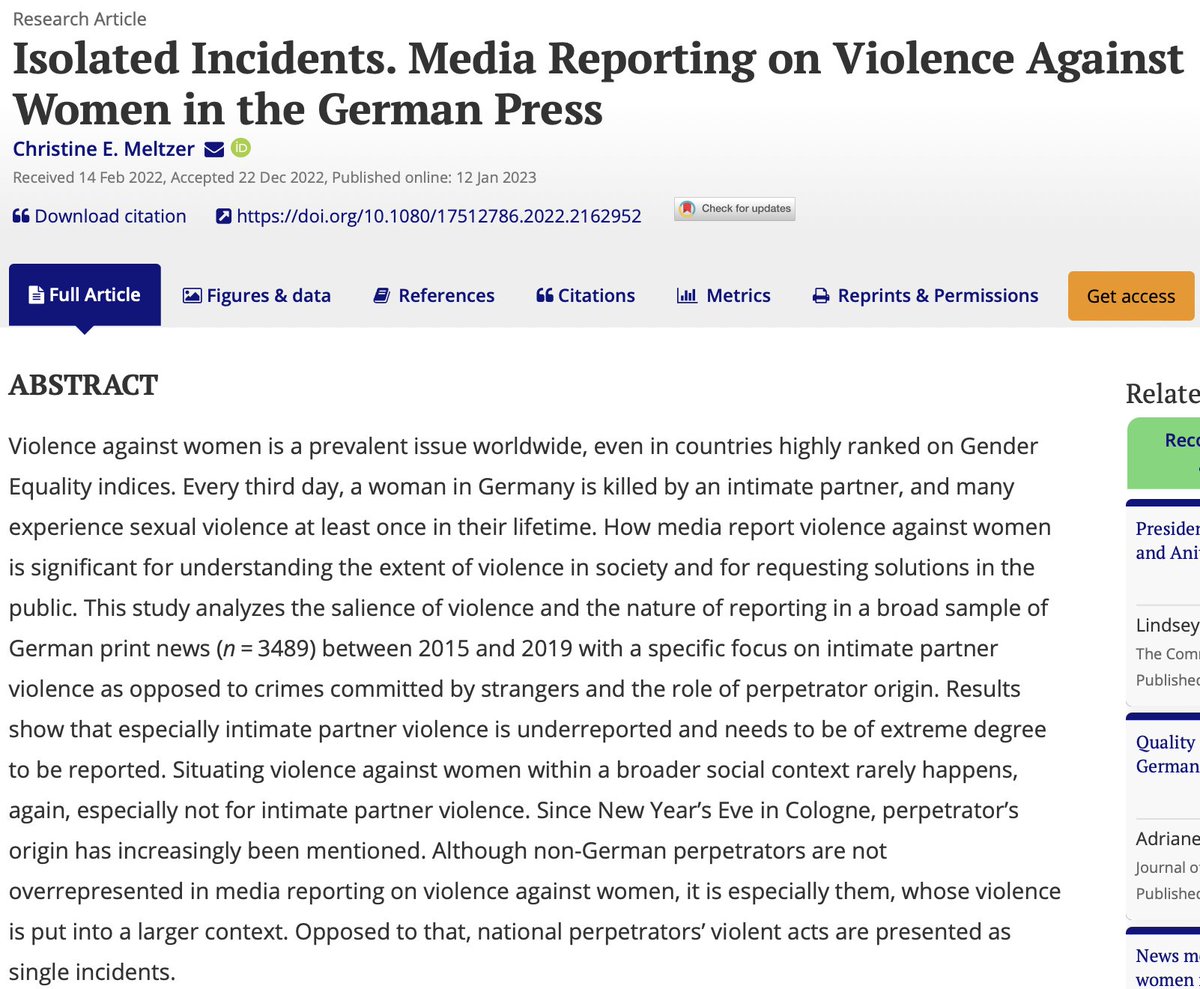Screen dimensions: 1200x989
Task: Click the book icon on References tab
Action: tap(381, 296)
